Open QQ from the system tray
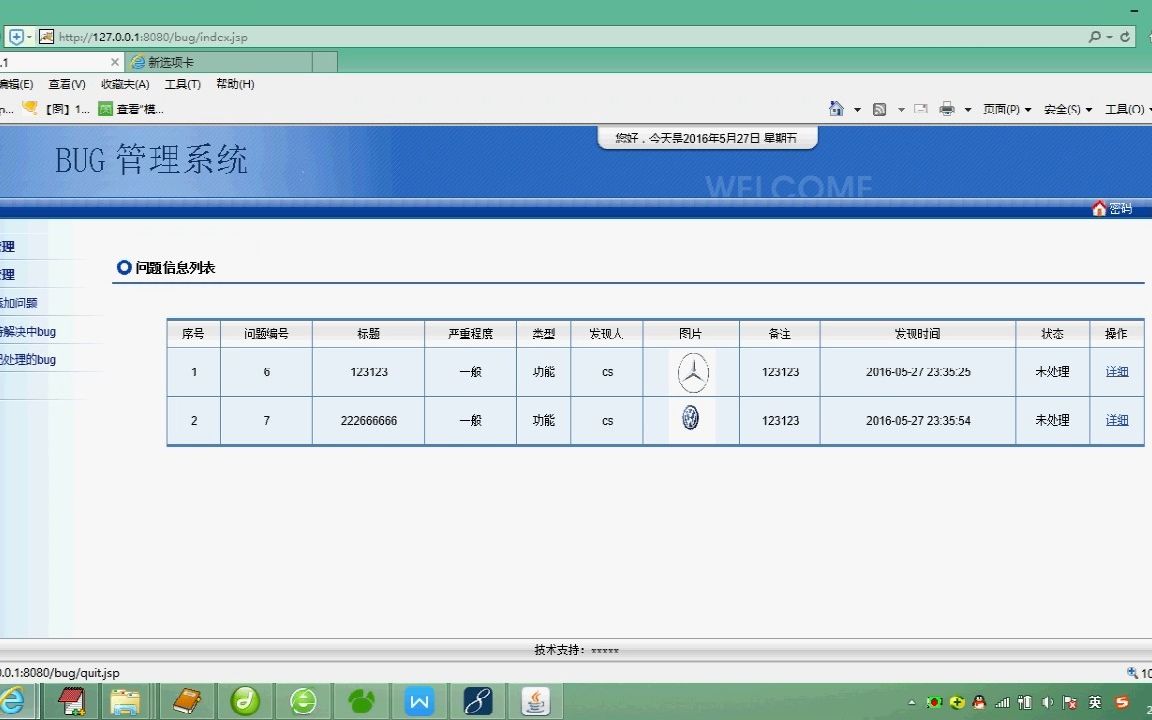 [x=977, y=703]
